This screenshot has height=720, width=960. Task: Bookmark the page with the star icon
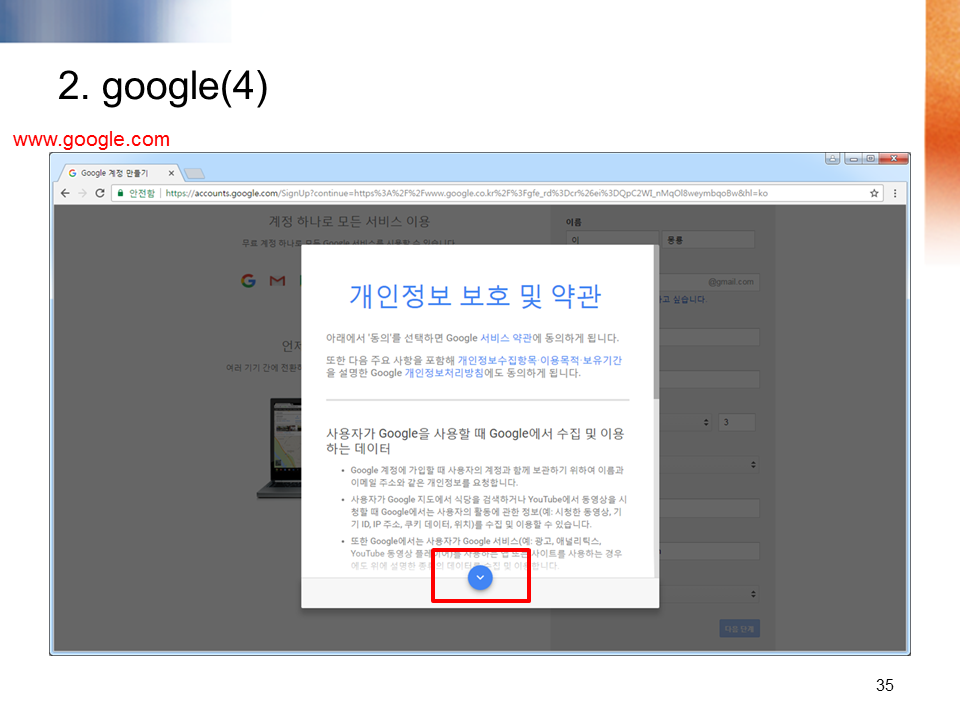tap(874, 193)
